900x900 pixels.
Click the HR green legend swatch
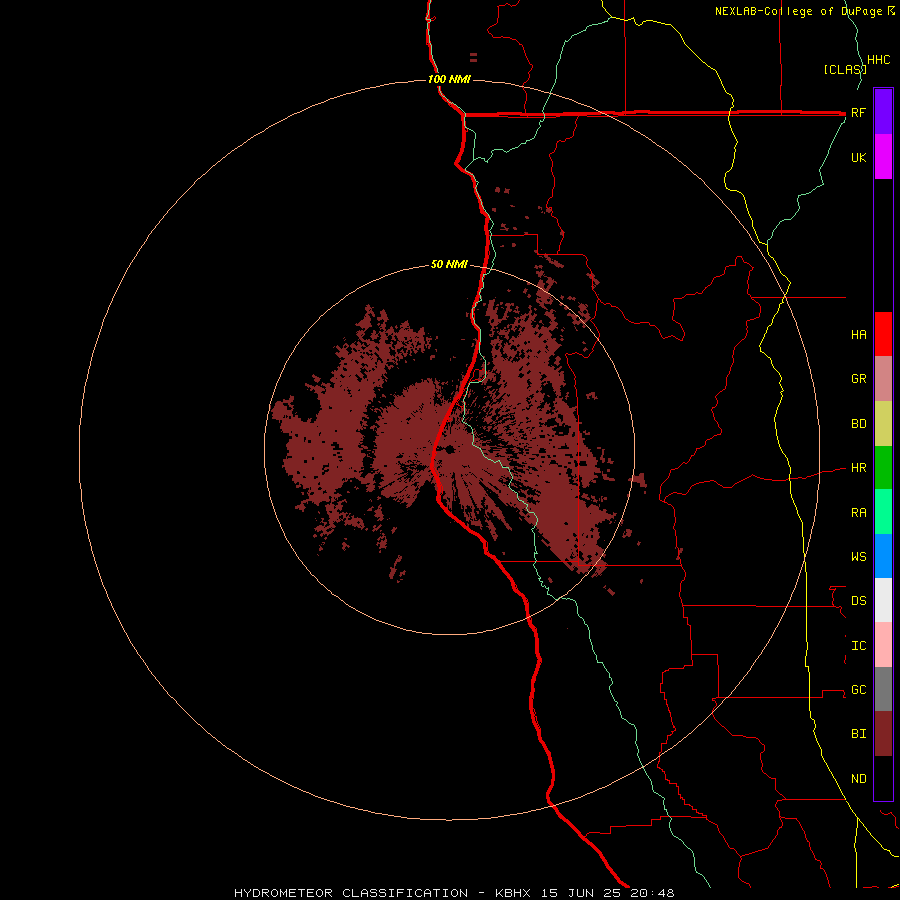click(x=883, y=468)
